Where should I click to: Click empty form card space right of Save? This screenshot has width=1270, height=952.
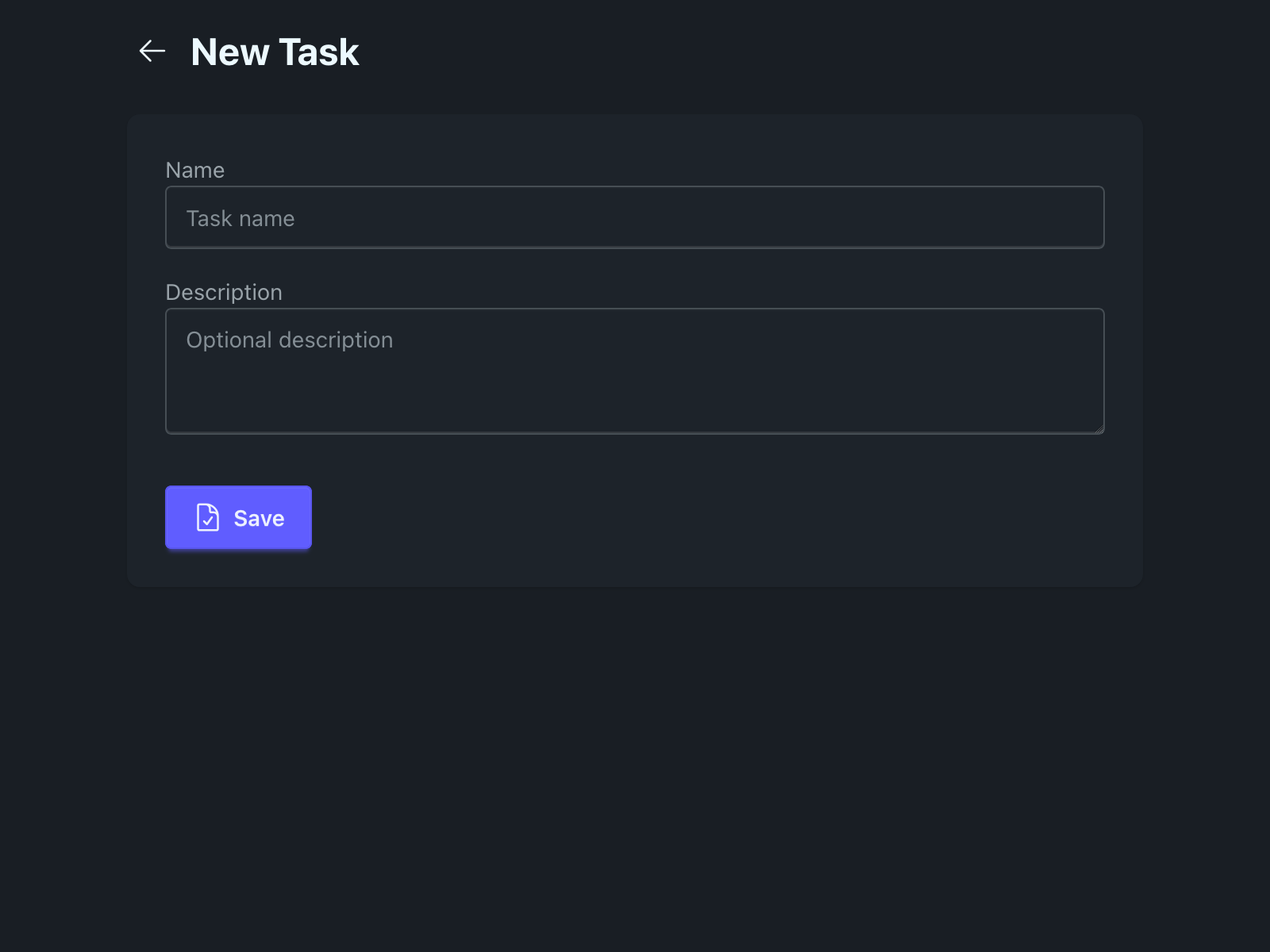coord(675,517)
